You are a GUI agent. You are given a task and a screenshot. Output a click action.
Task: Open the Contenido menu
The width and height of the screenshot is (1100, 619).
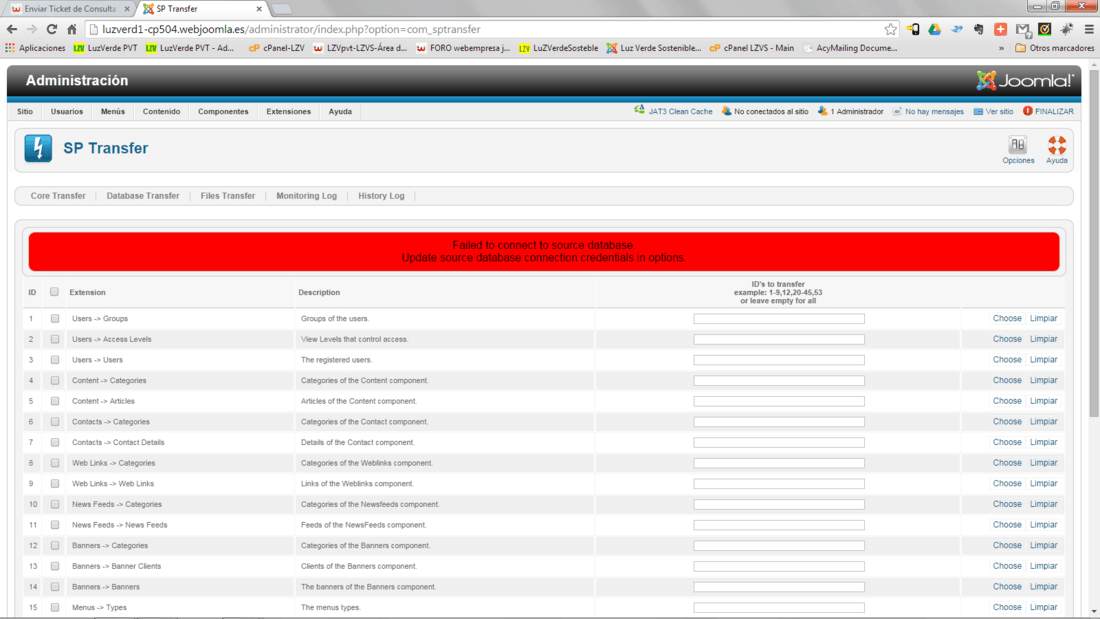coord(161,112)
